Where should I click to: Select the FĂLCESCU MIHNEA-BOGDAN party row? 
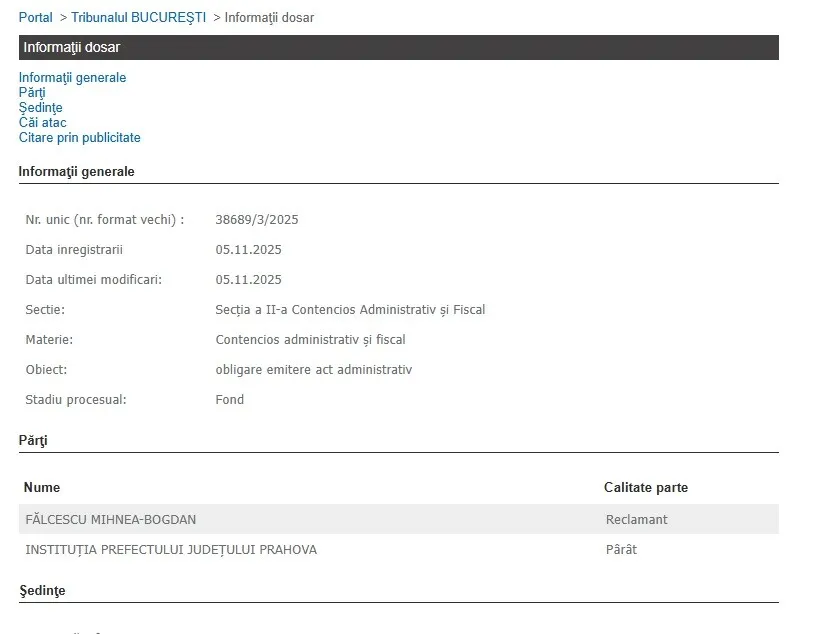click(x=110, y=520)
